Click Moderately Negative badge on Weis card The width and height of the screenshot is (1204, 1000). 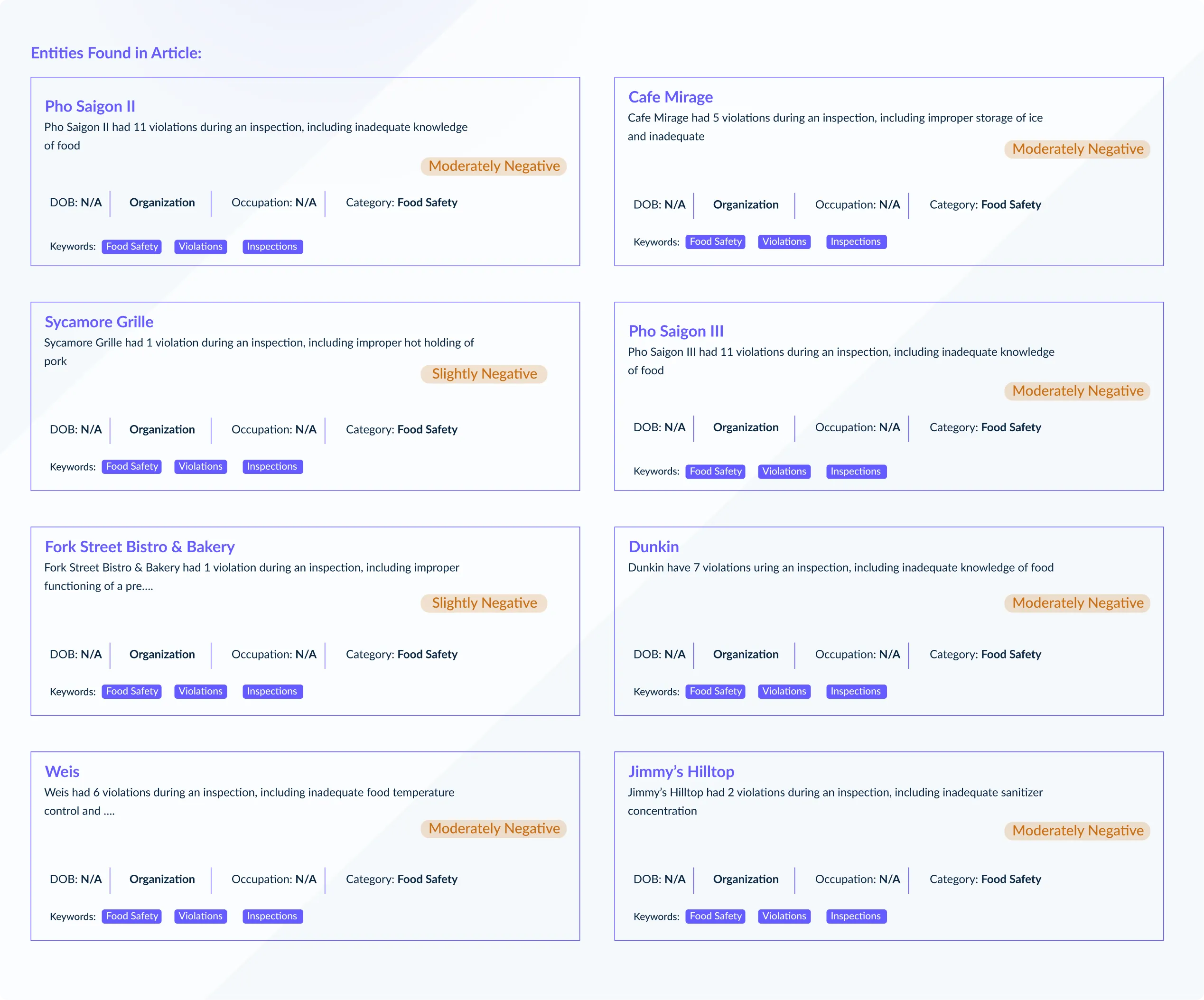(x=494, y=829)
